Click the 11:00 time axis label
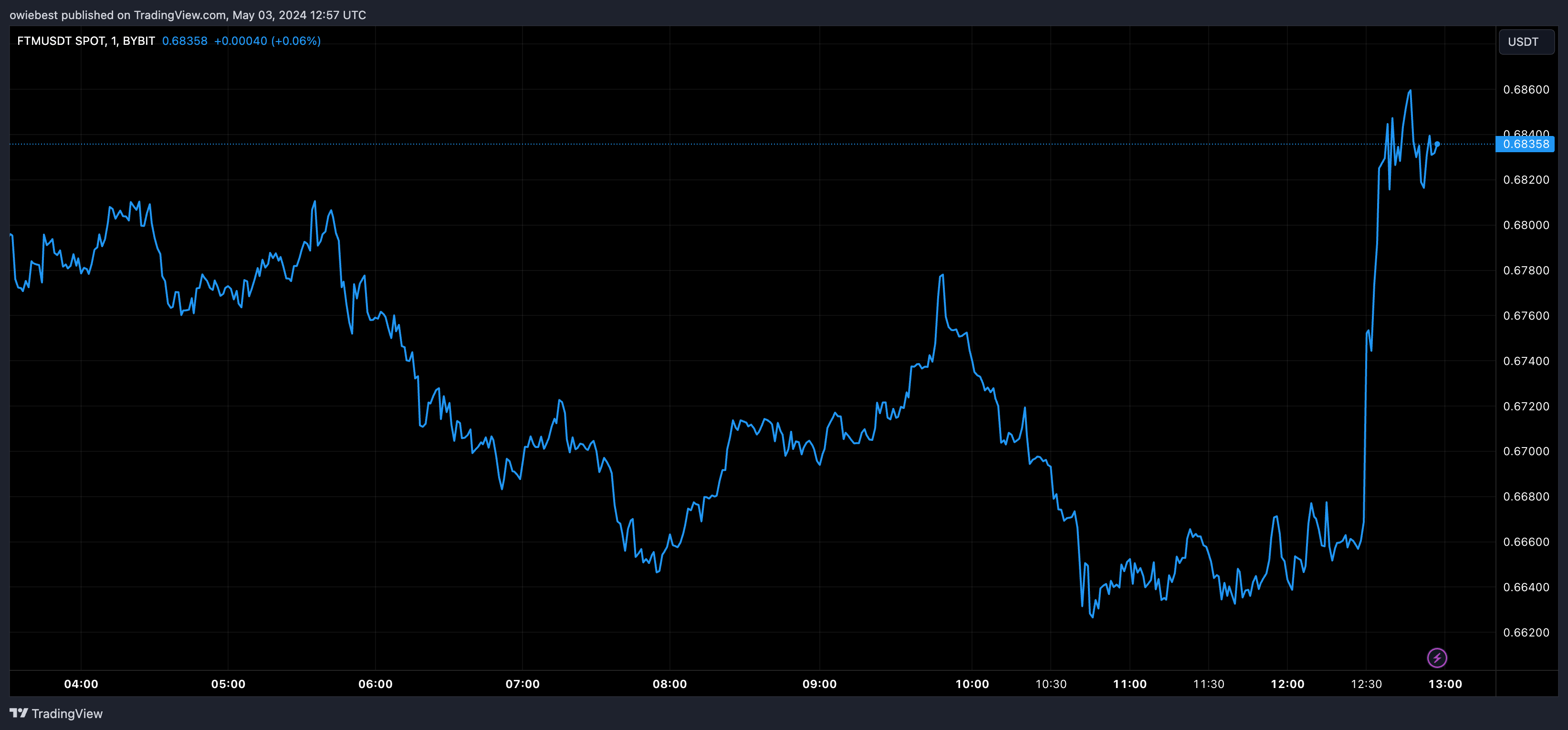 (x=1130, y=684)
